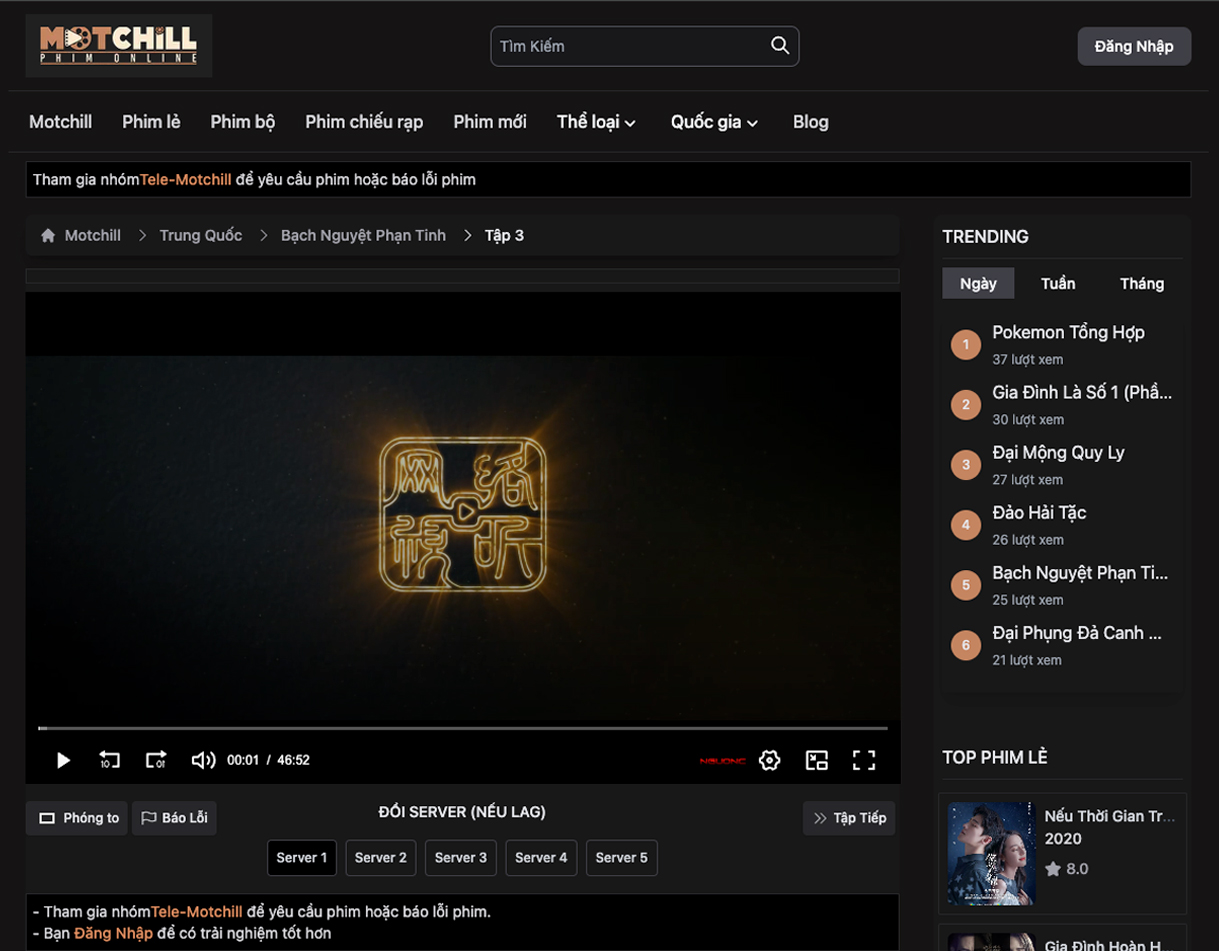Click trending rank 4 badge
Viewport: 1219px width, 951px height.
click(966, 525)
